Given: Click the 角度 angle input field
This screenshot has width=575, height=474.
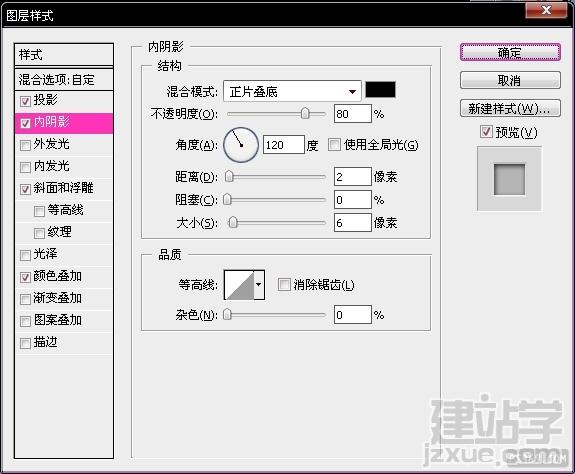Looking at the screenshot, I should pos(283,145).
